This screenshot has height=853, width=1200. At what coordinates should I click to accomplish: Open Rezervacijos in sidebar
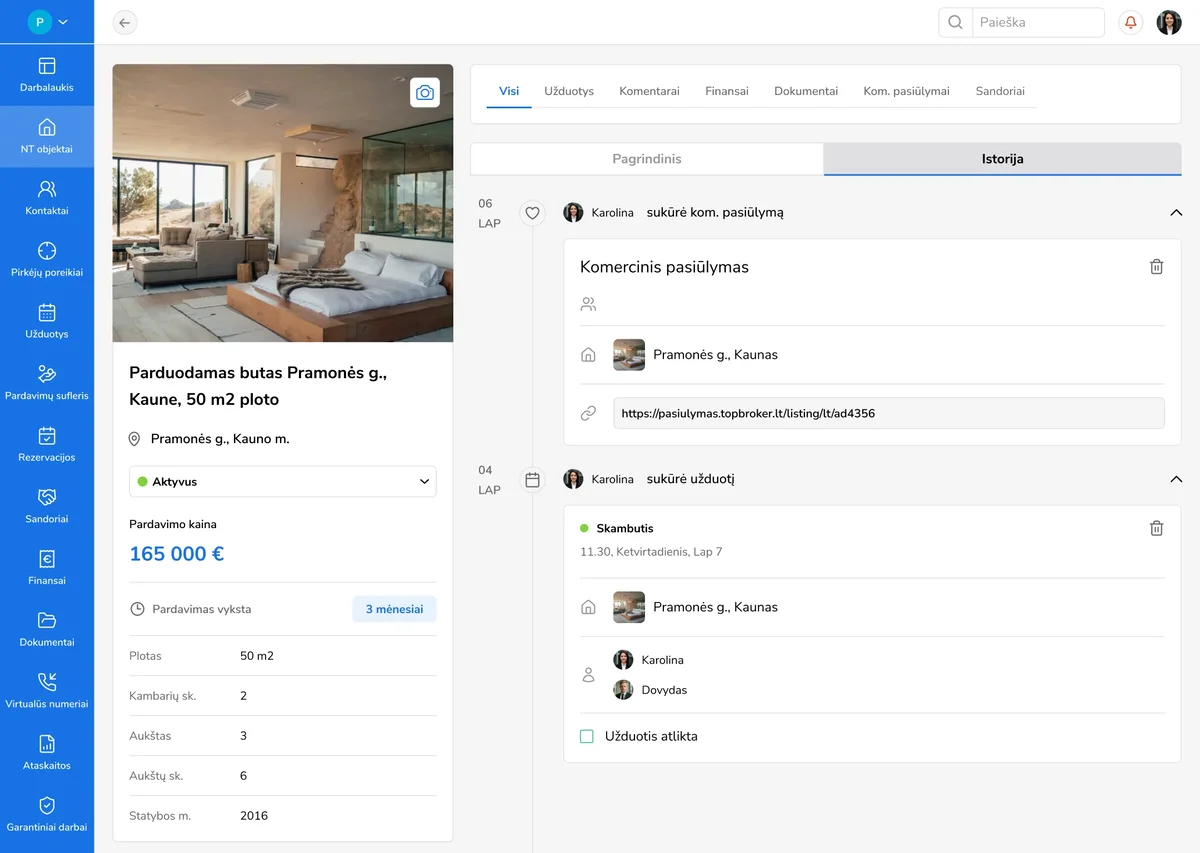coord(47,445)
